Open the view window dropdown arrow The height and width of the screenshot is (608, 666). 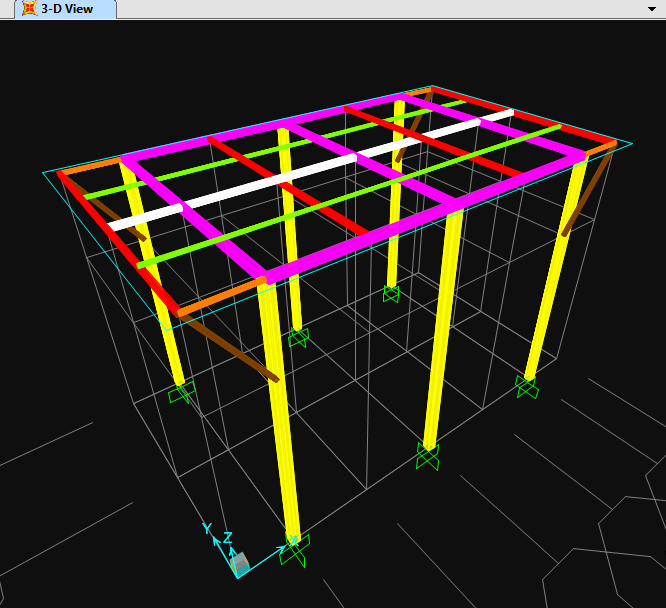click(652, 9)
